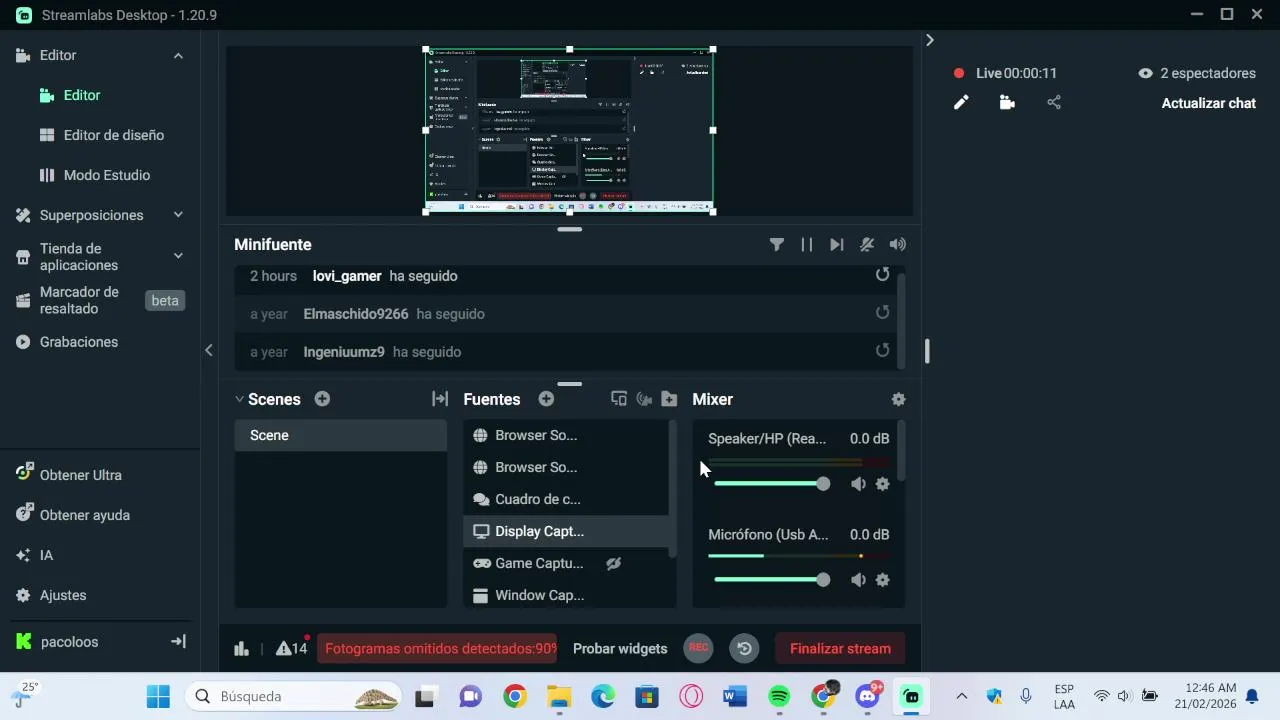Open performance stats bar chart icon
1280x720 pixels.
pos(241,648)
